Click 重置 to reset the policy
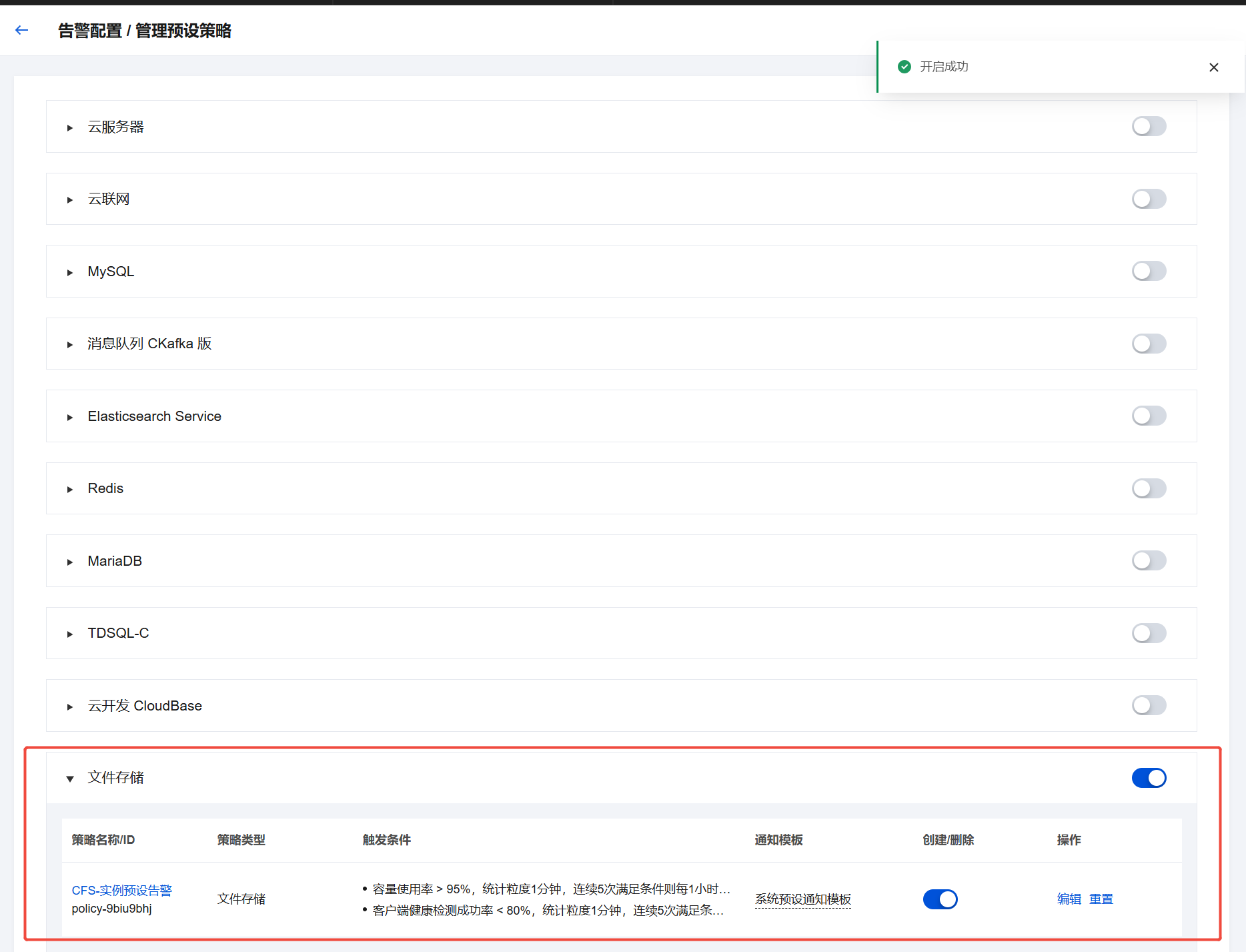The height and width of the screenshot is (952, 1246). [1101, 899]
